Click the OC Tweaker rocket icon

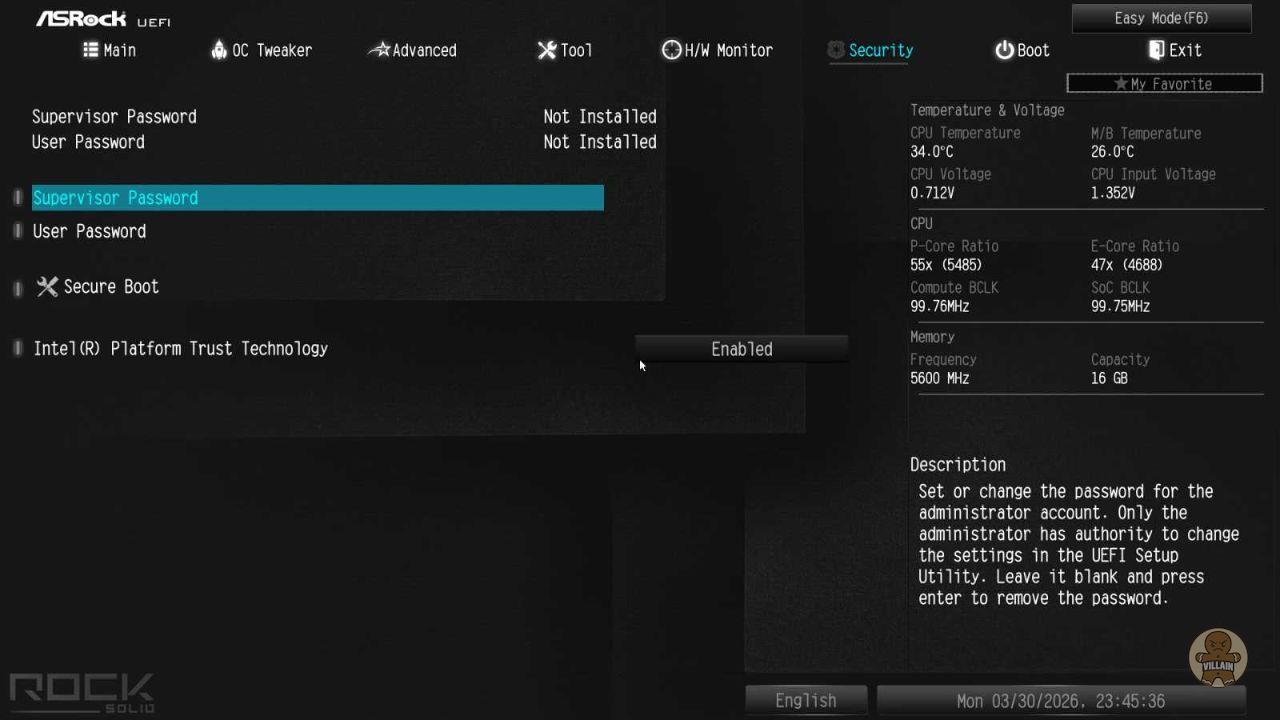tap(219, 50)
